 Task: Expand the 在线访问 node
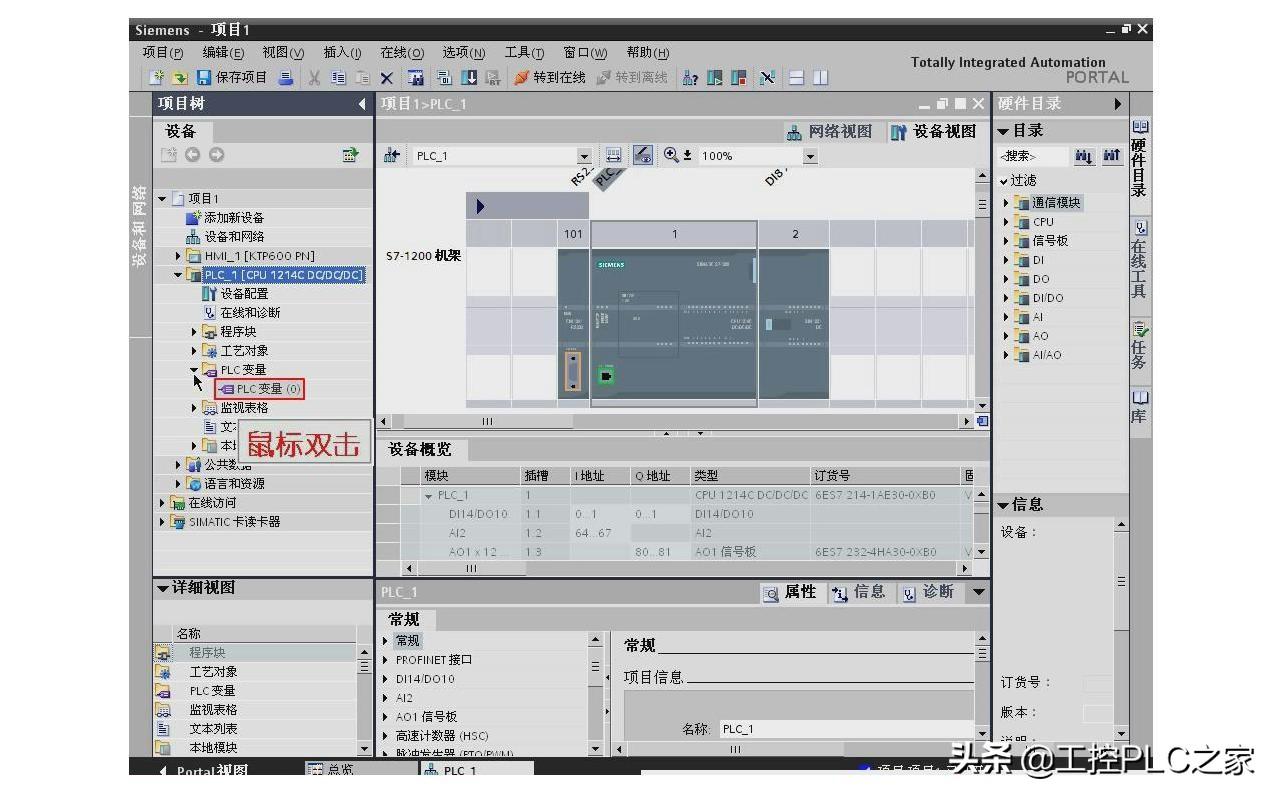click(x=162, y=503)
